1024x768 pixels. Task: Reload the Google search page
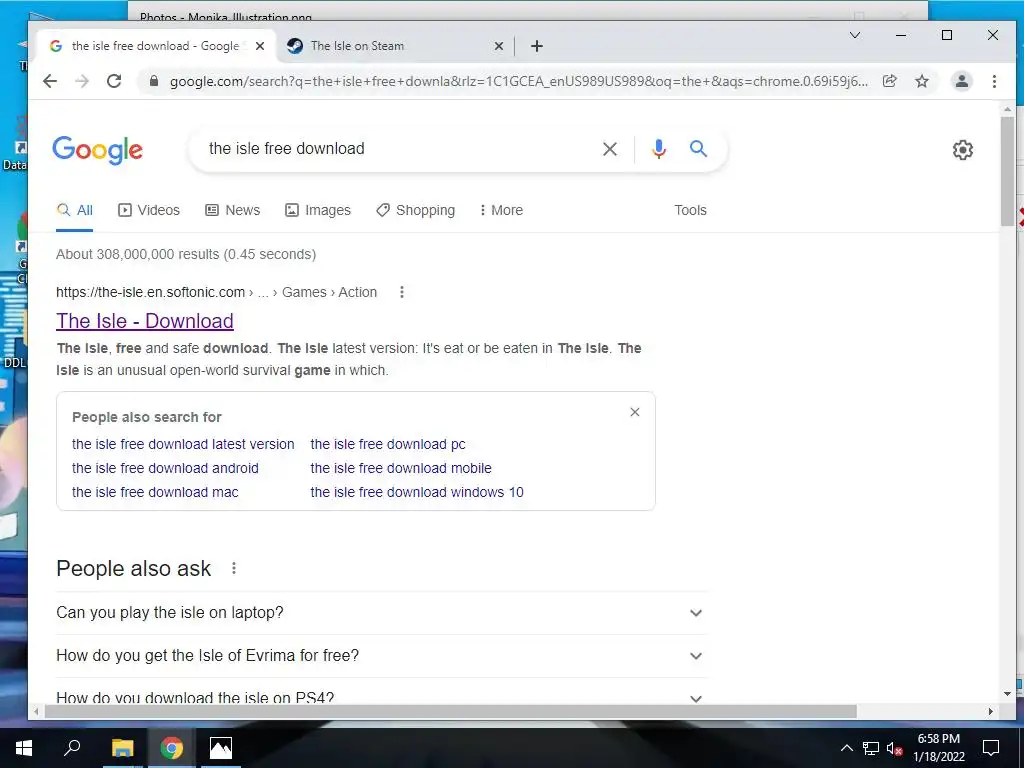pos(114,81)
